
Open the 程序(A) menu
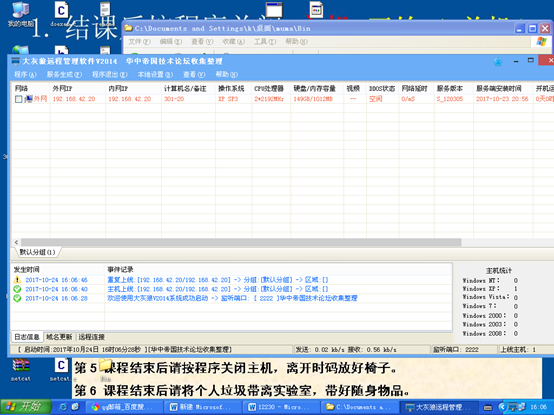point(25,75)
